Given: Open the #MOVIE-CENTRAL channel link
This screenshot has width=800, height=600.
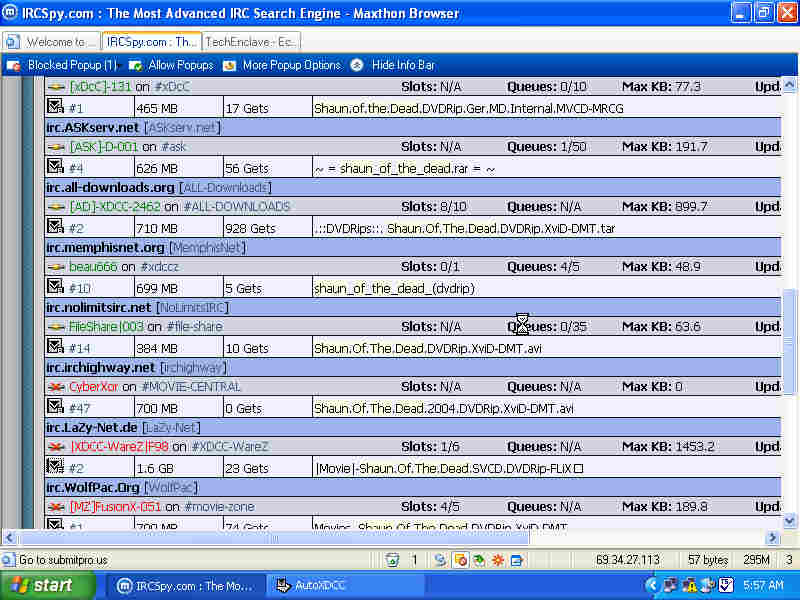Looking at the screenshot, I should coord(190,387).
